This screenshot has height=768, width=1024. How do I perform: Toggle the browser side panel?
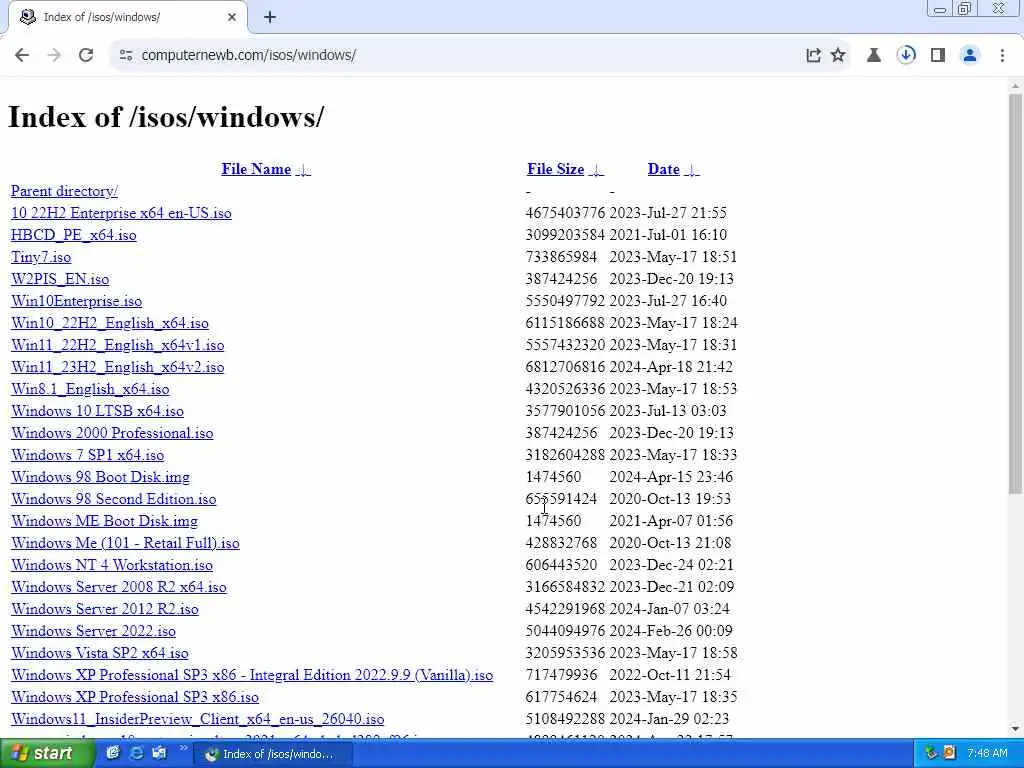pos(938,56)
